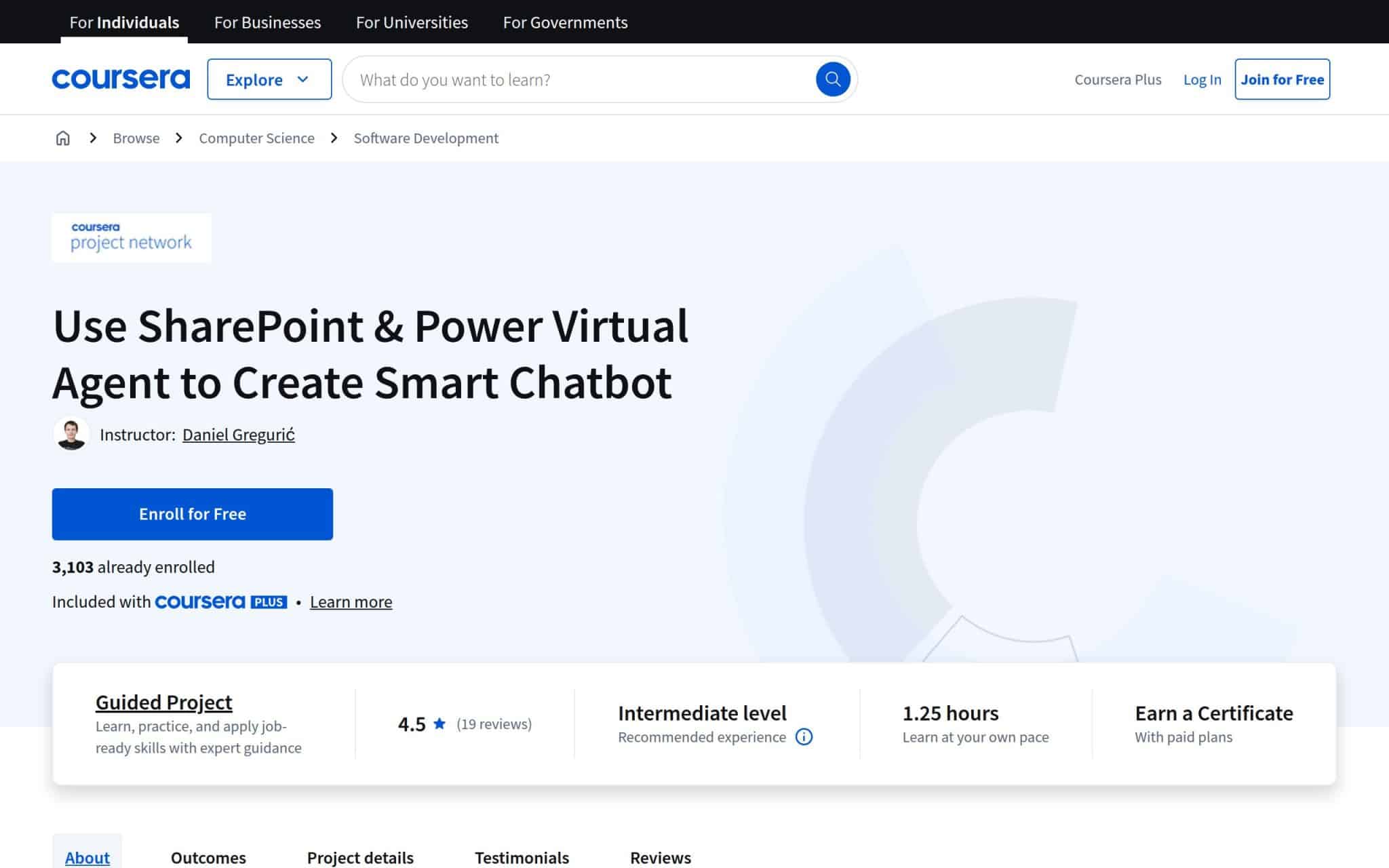Click the Coursera Plus logo beside Included with

coord(221,602)
